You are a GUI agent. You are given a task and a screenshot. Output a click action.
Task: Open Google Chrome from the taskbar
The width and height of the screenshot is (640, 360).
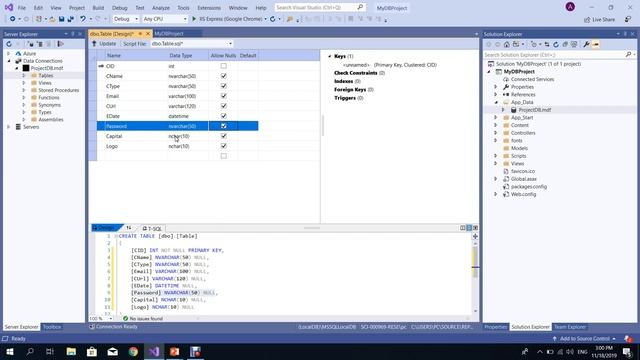[133, 351]
